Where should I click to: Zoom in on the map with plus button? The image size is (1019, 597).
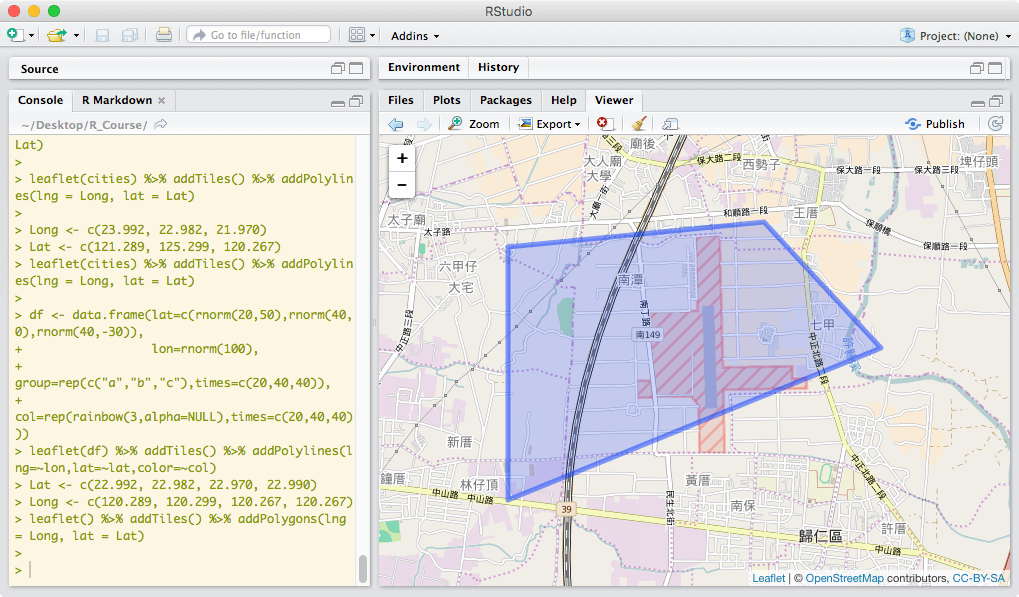tap(402, 158)
